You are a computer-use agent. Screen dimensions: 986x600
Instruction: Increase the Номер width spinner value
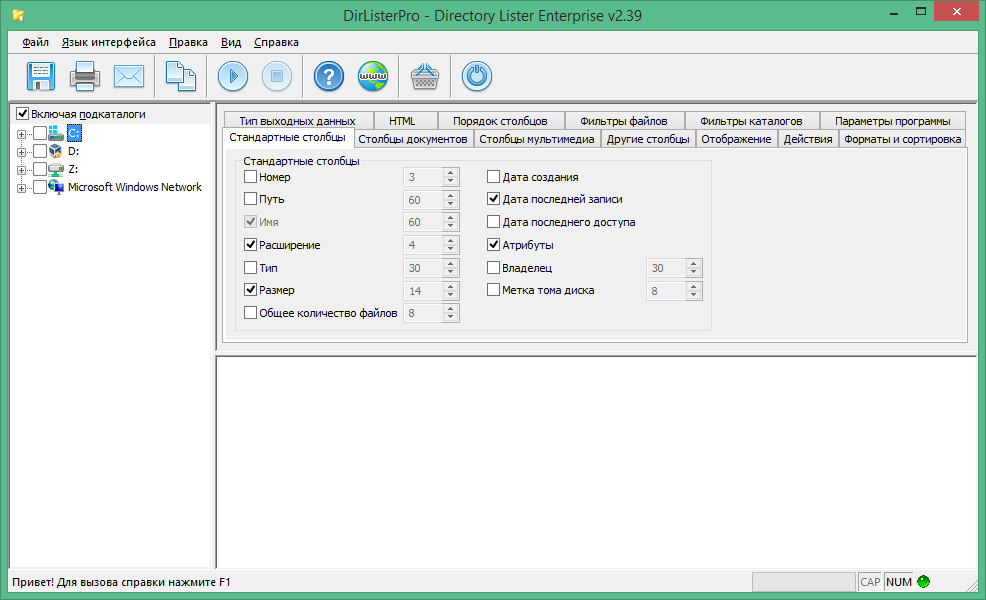pos(450,173)
